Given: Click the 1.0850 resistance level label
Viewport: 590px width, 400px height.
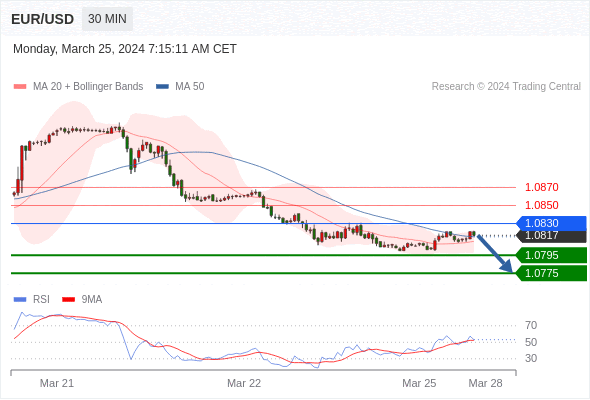Looking at the screenshot, I should point(541,205).
